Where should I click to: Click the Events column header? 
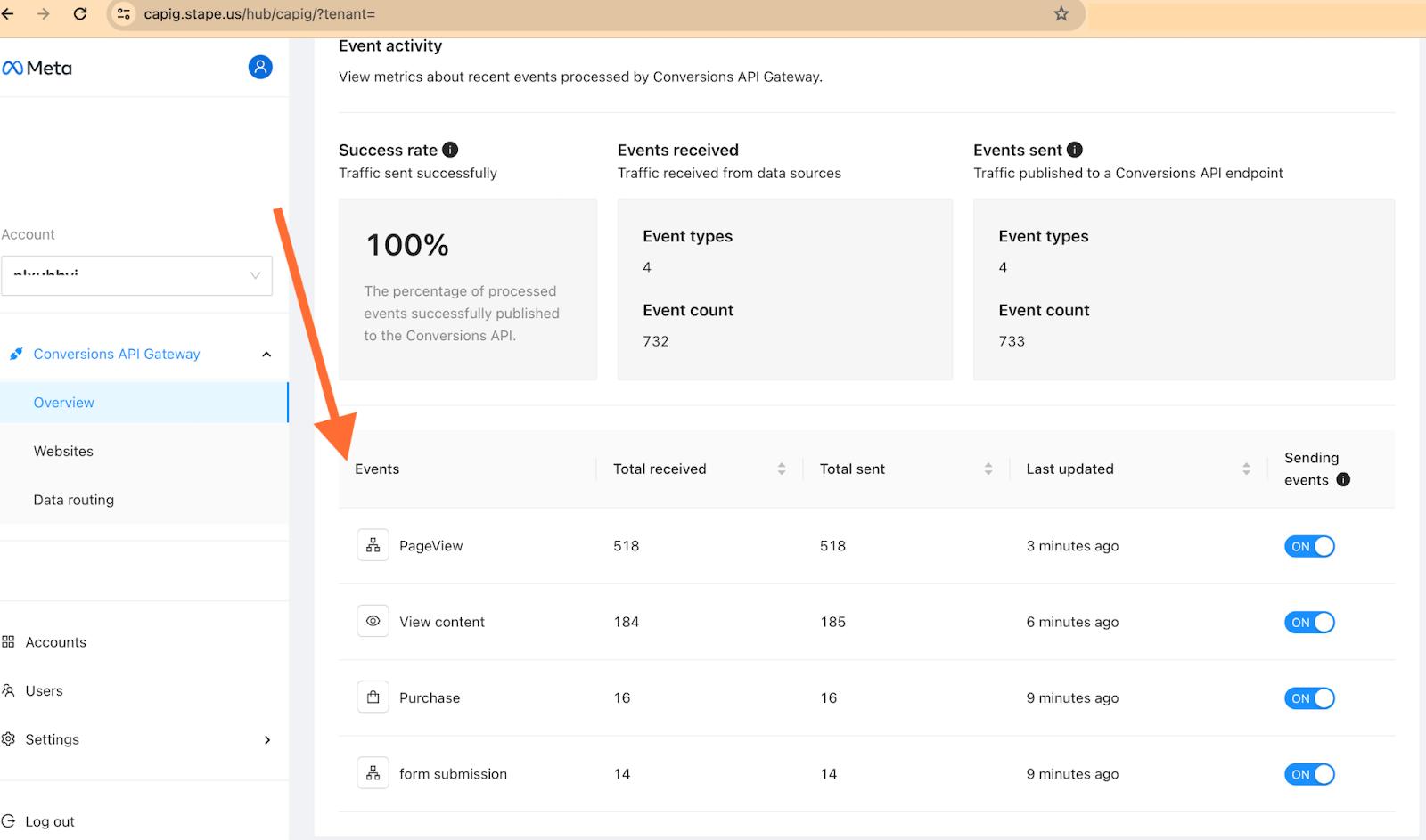coord(377,469)
